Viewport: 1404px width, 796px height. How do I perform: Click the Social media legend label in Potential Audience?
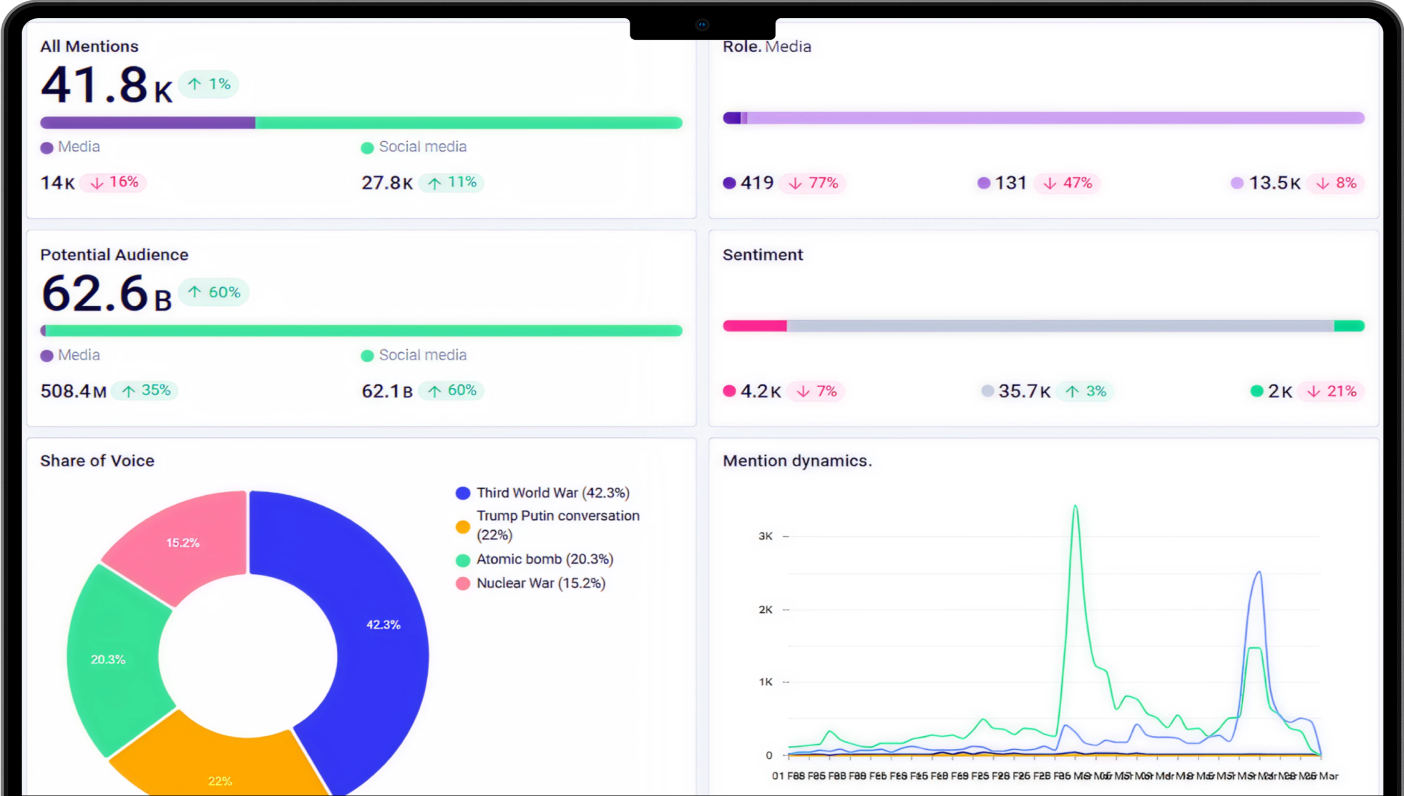click(x=422, y=355)
